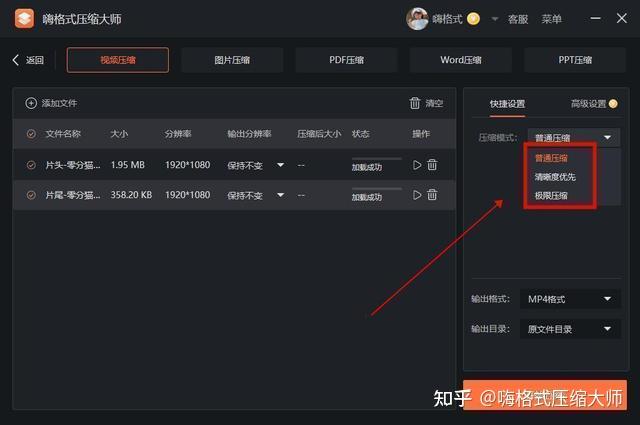Select the file name 片尾-零分猫...
Image resolution: width=640 pixels, height=425 pixels.
point(73,195)
